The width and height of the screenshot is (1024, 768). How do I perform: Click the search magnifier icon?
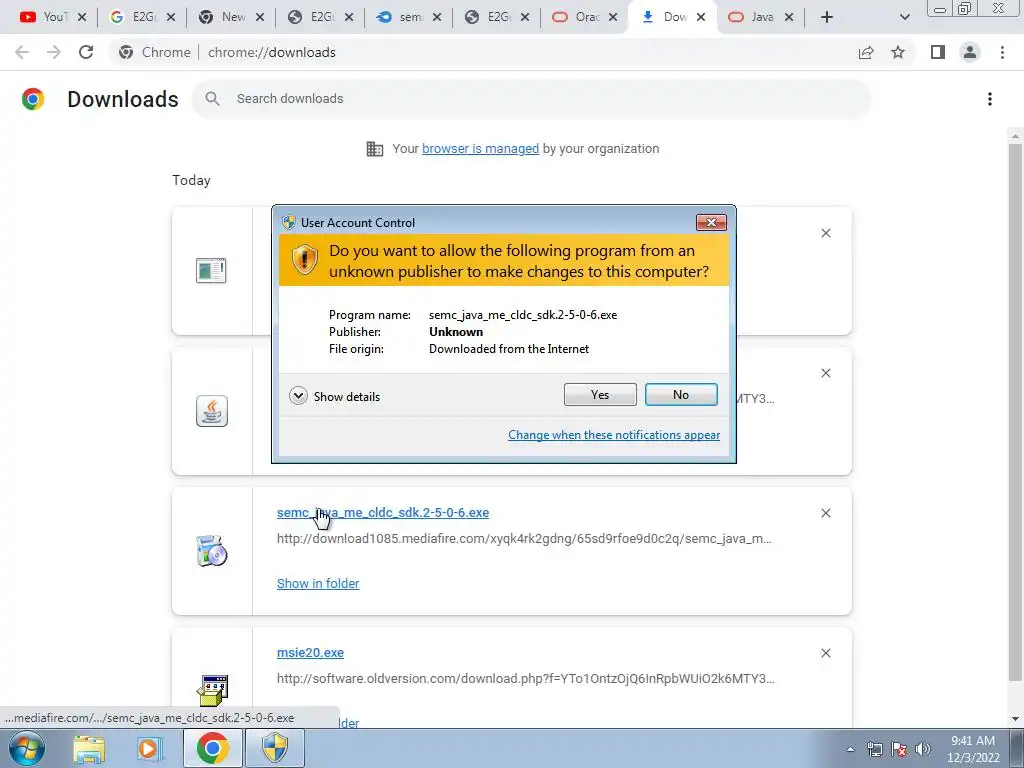(212, 99)
